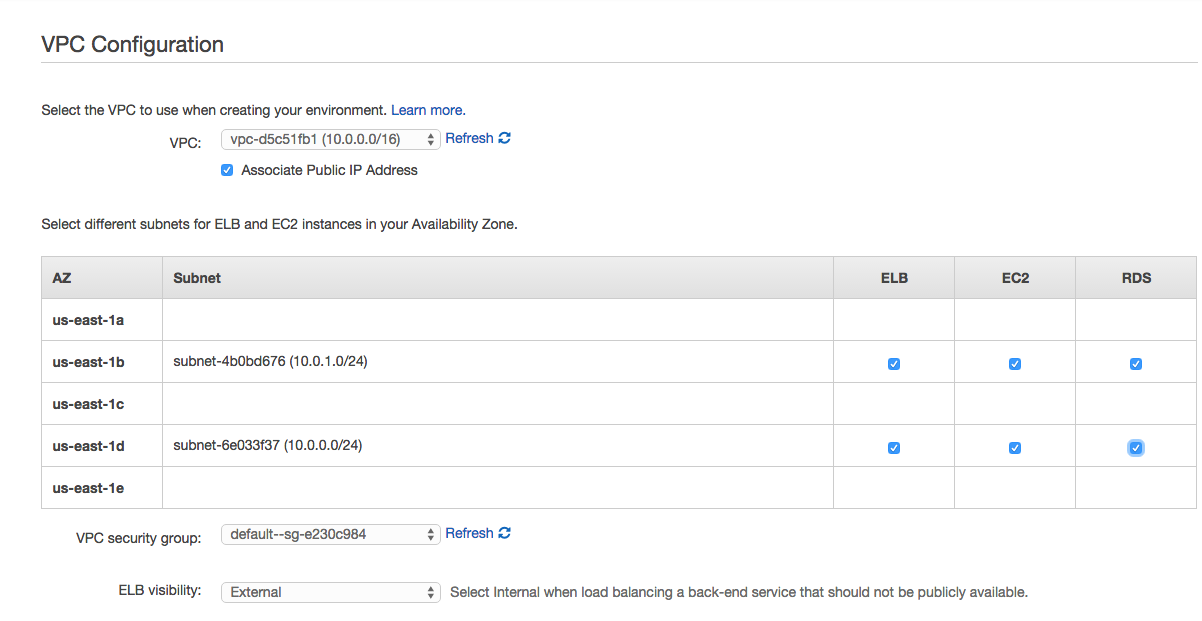
Task: Open the VPC selection dropdown
Action: point(330,139)
